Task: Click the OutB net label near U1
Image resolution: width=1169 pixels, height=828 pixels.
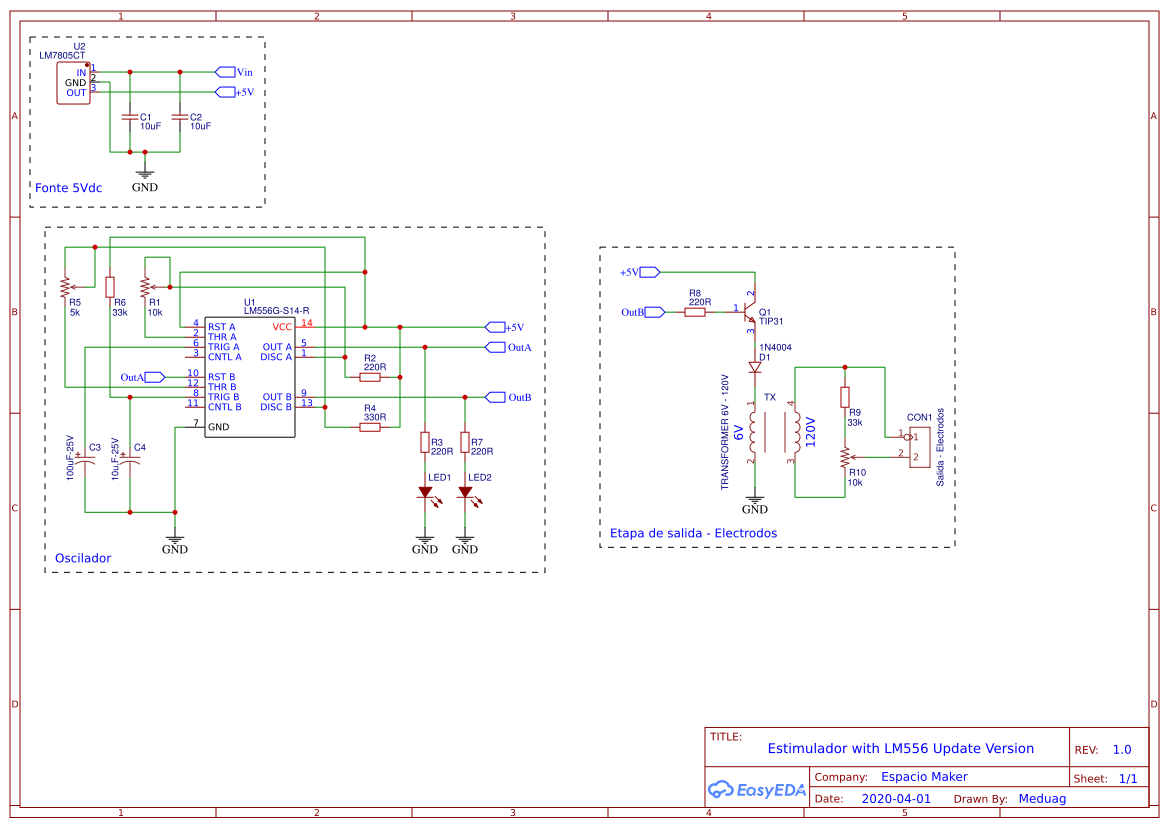Action: click(497, 396)
